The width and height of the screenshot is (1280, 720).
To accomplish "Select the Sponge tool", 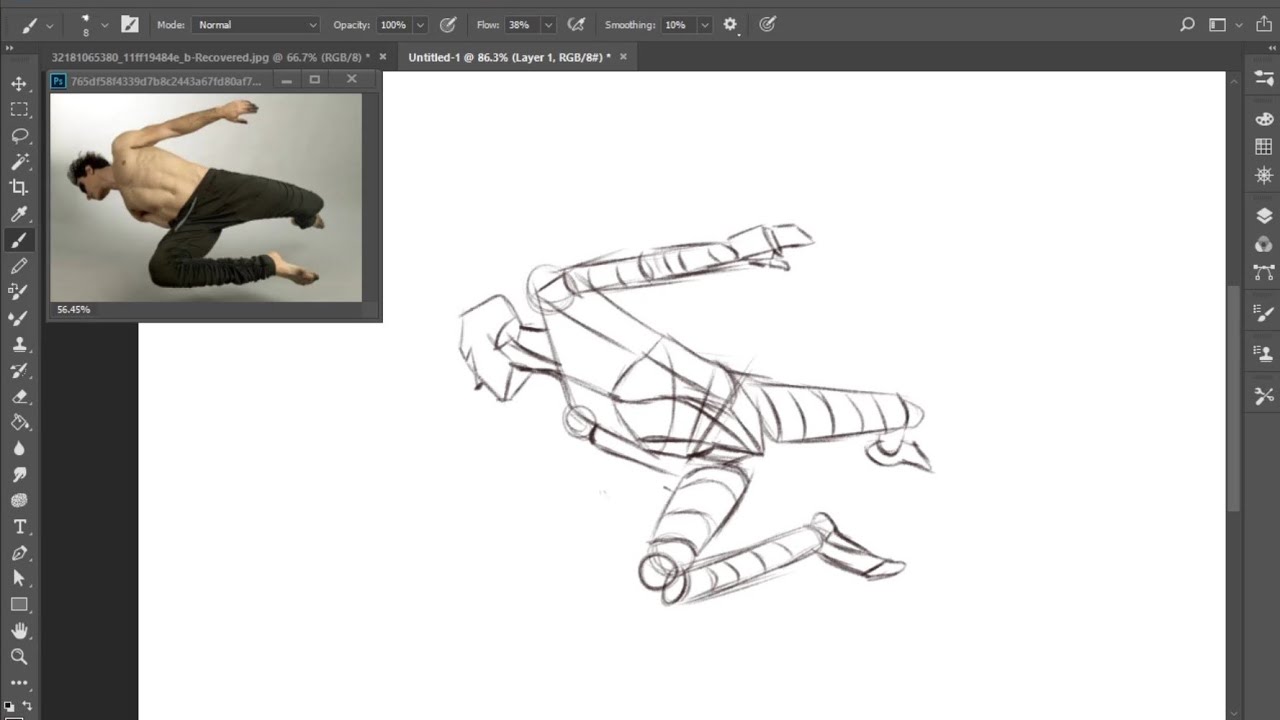I will [x=19, y=500].
